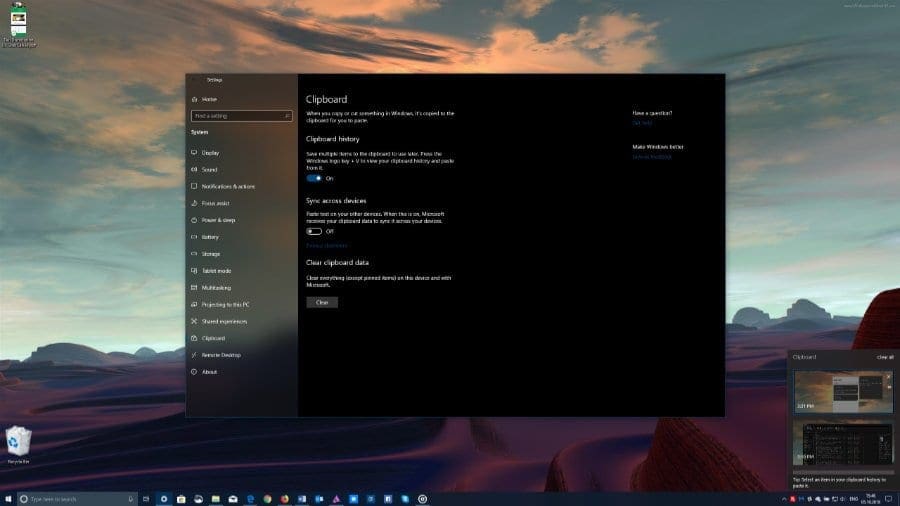900x506 pixels.
Task: Open Sound settings from the sidebar
Action: (192, 170)
